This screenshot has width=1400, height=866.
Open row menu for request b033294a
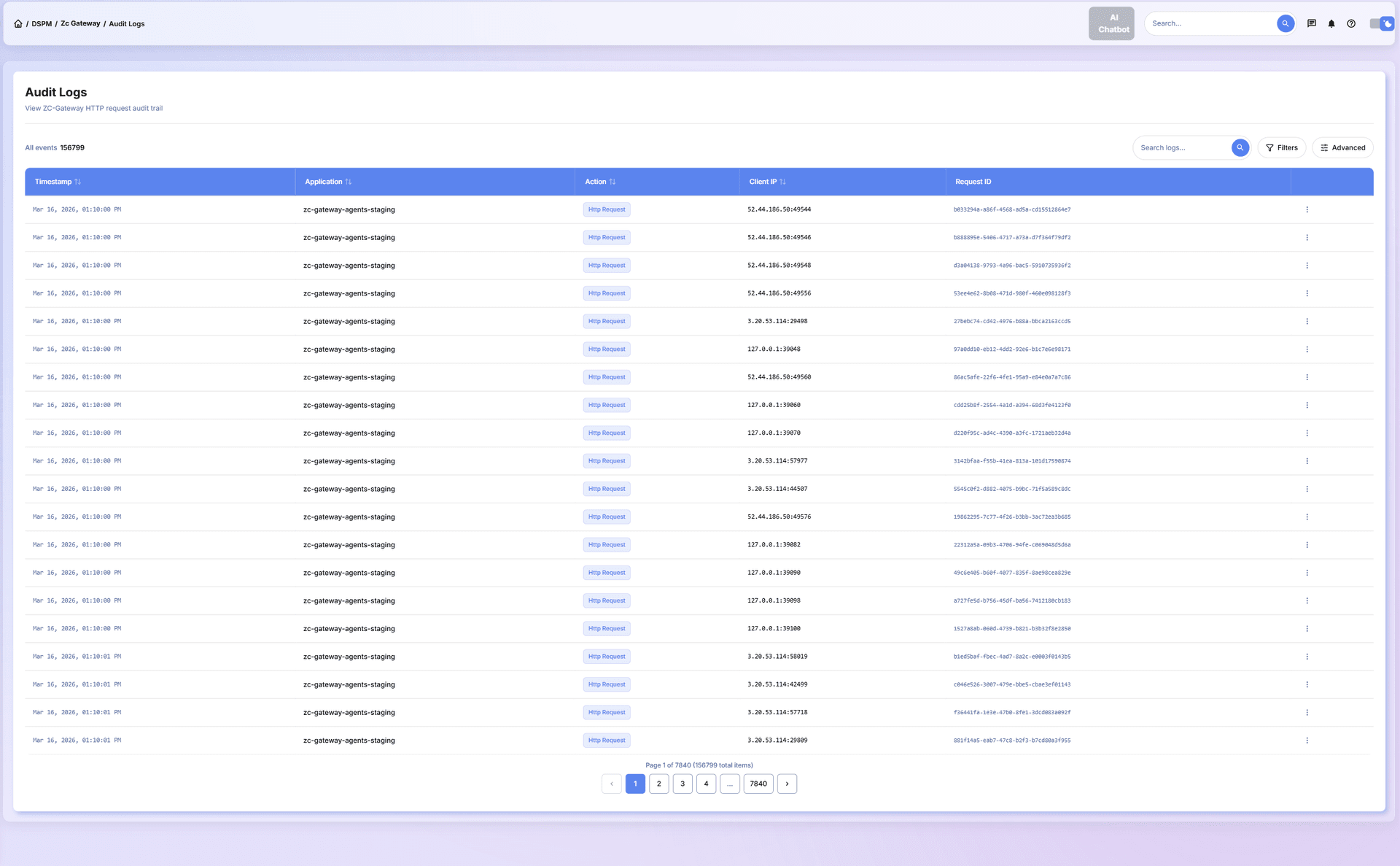[1307, 209]
